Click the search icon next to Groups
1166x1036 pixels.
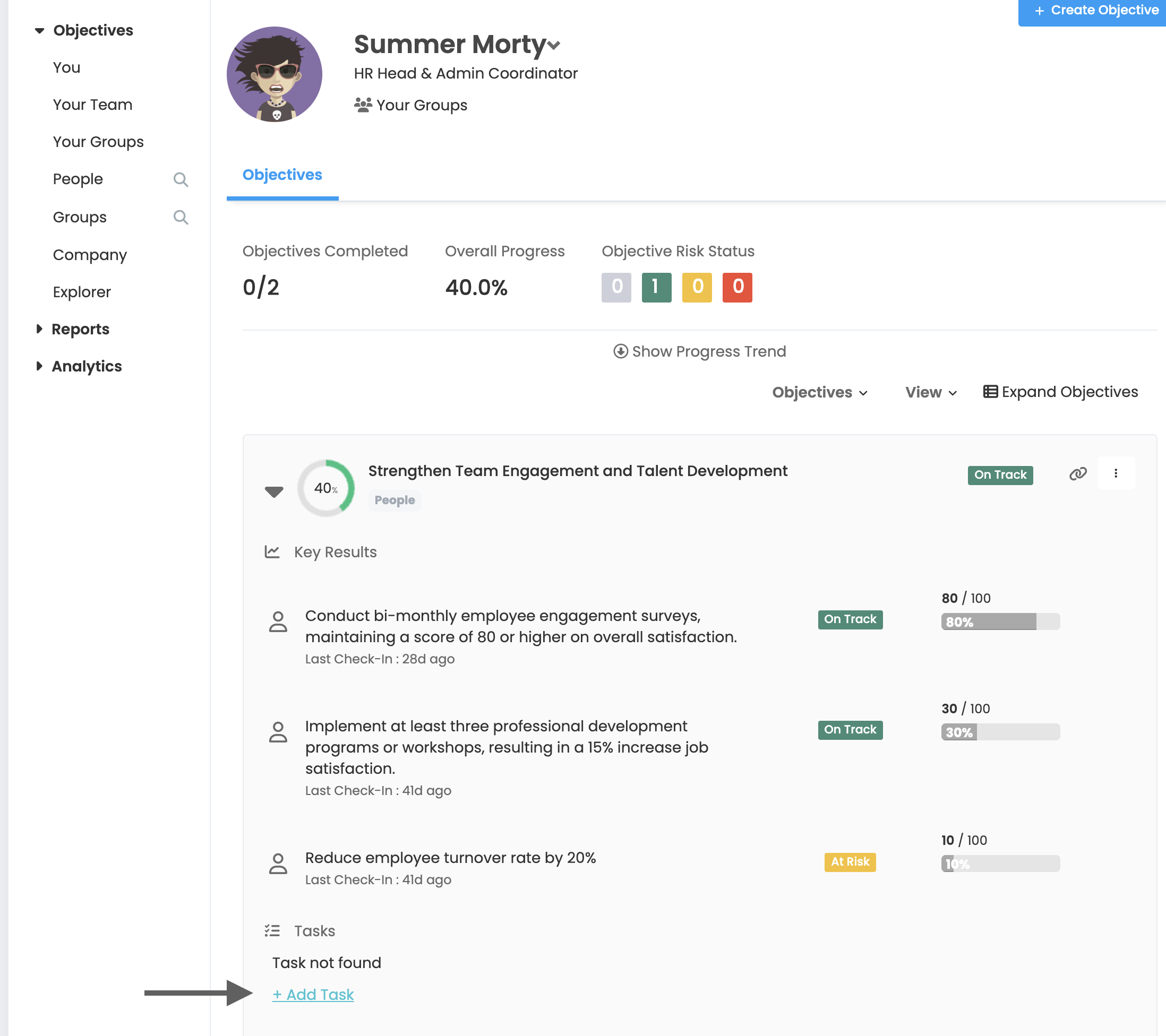[x=180, y=217]
